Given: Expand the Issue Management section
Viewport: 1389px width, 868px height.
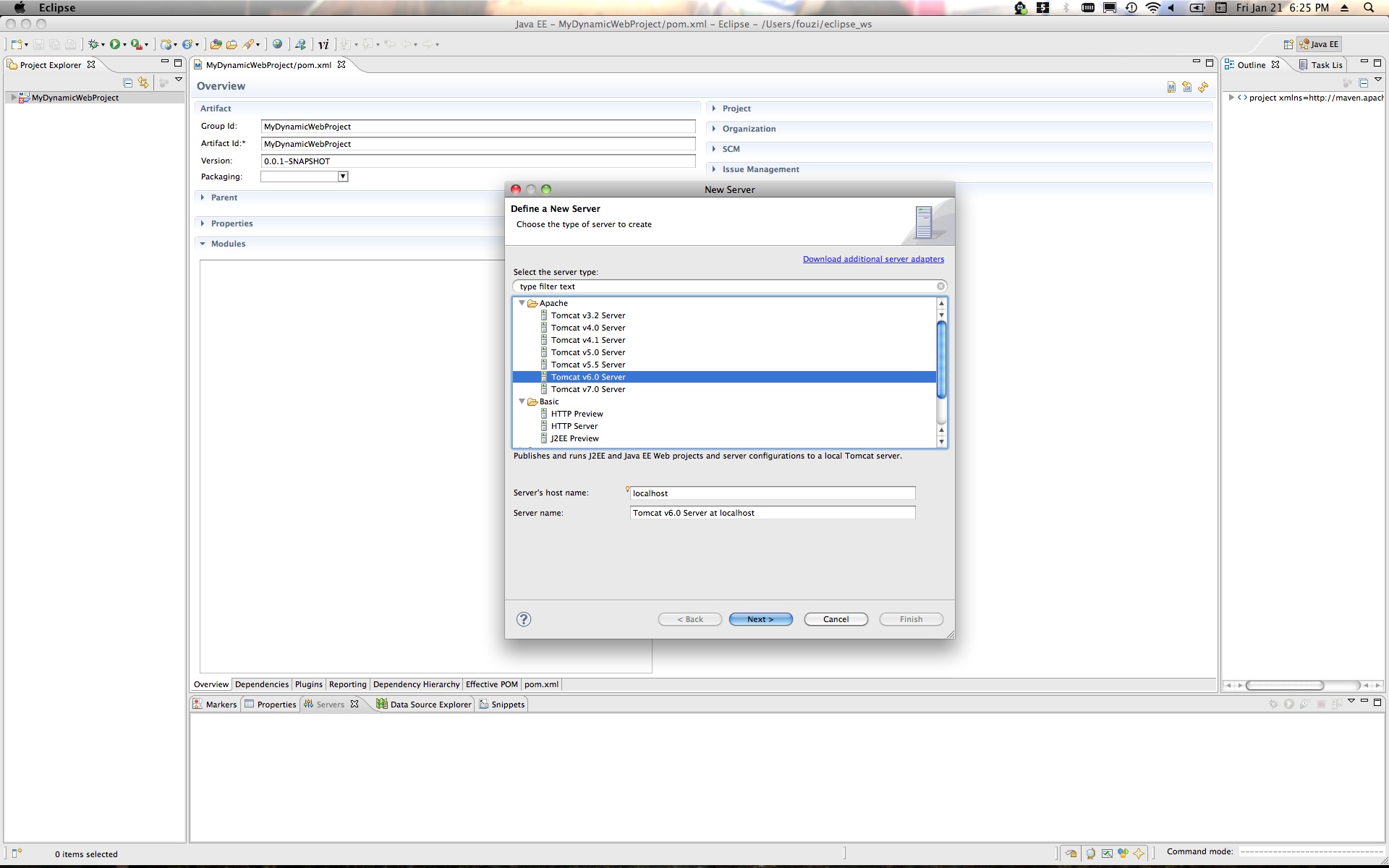Looking at the screenshot, I should click(x=714, y=169).
